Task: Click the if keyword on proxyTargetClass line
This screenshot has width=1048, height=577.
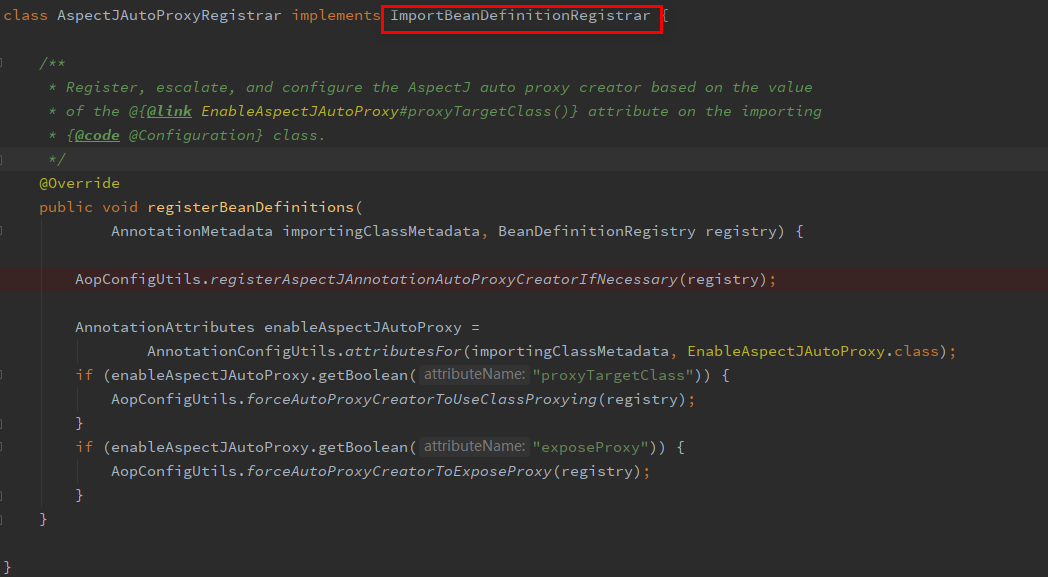Action: tap(84, 375)
